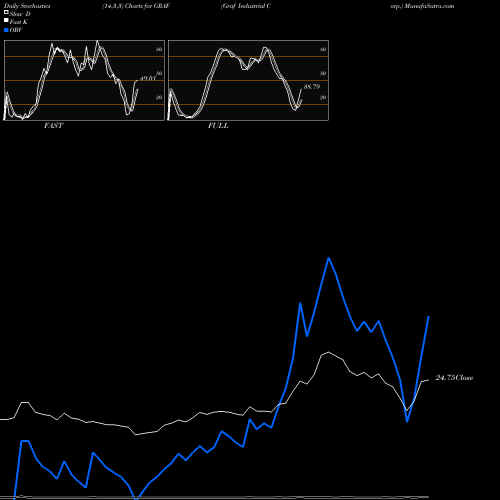Click the 20 level label in FULL chart
Viewport: 500px width, 500px height.
pyautogui.click(x=323, y=97)
